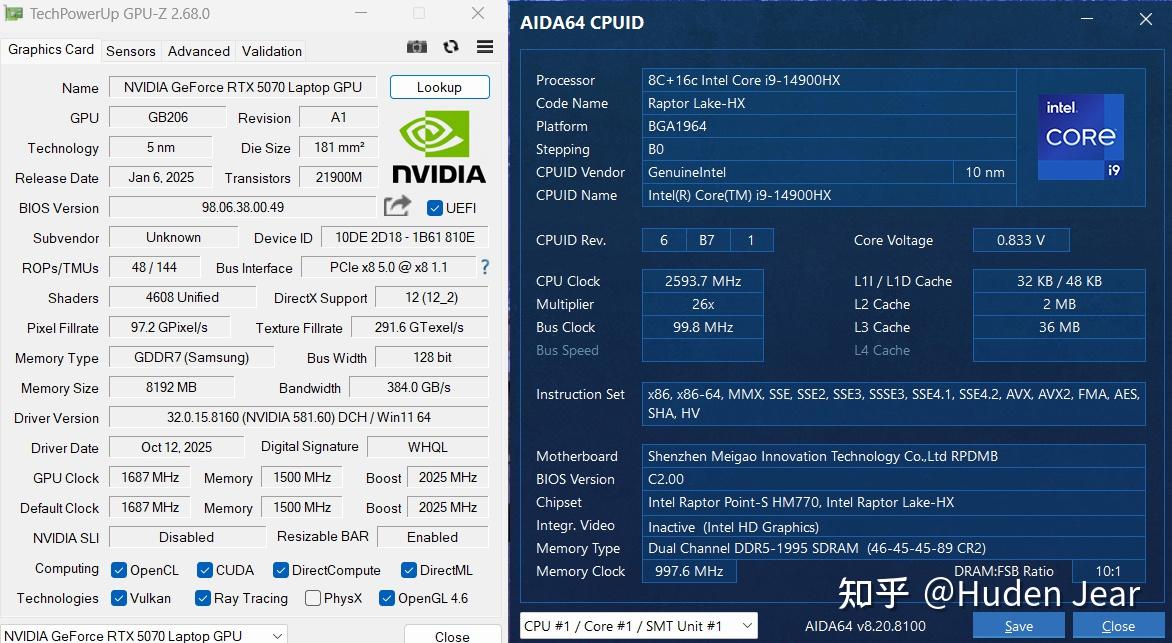
Task: Click the Resizable BAR Enabled value
Action: tap(433, 537)
